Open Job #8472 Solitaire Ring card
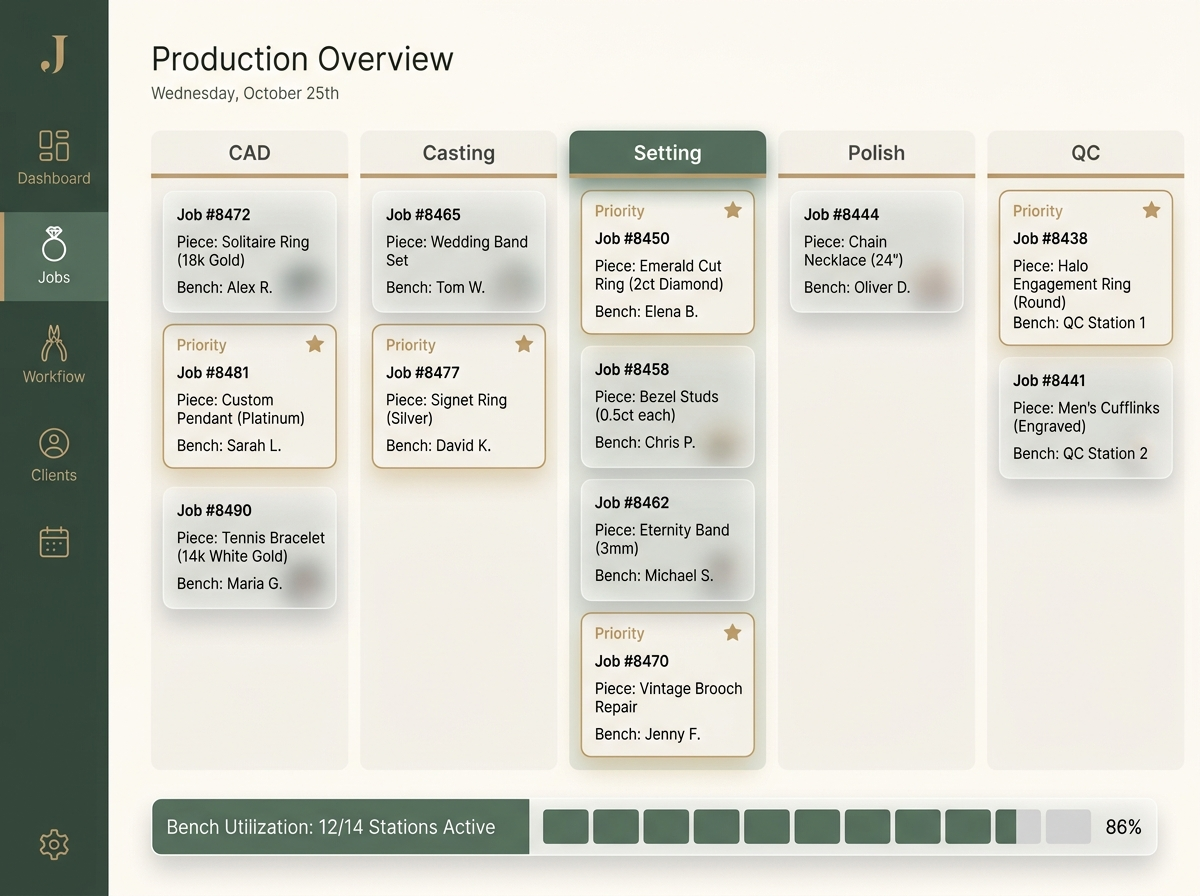Image resolution: width=1200 pixels, height=896 pixels. point(250,252)
